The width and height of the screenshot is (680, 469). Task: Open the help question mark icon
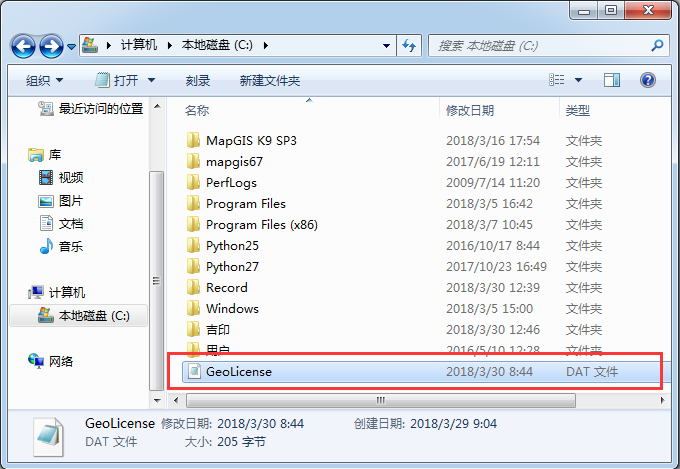647,80
